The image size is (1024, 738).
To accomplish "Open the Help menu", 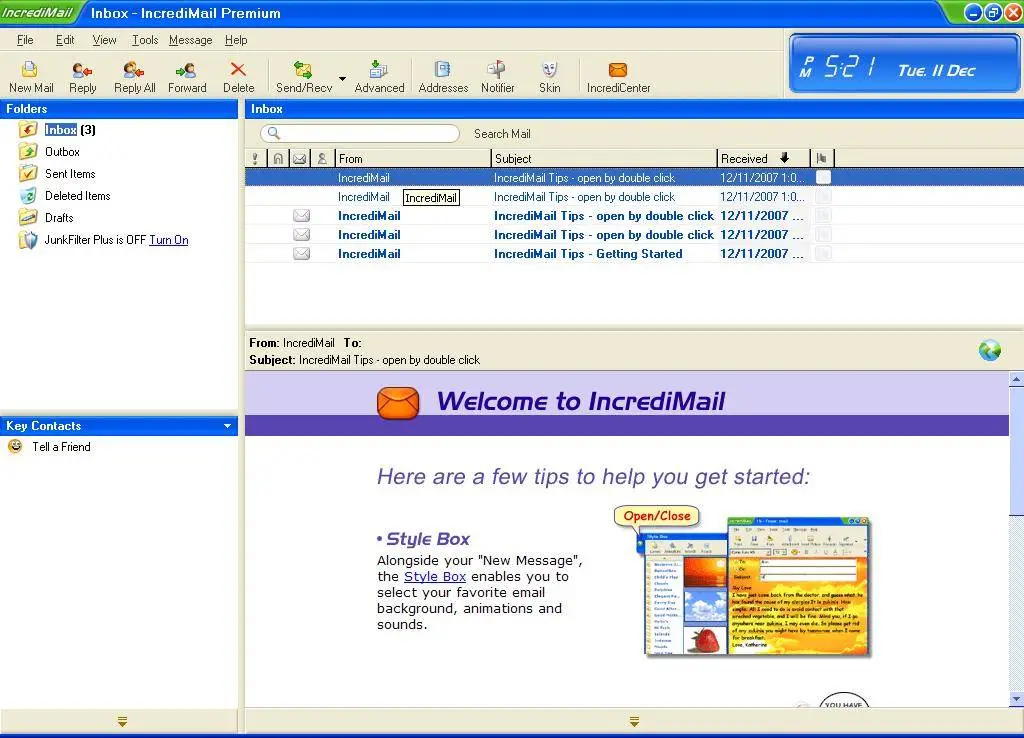I will (236, 40).
